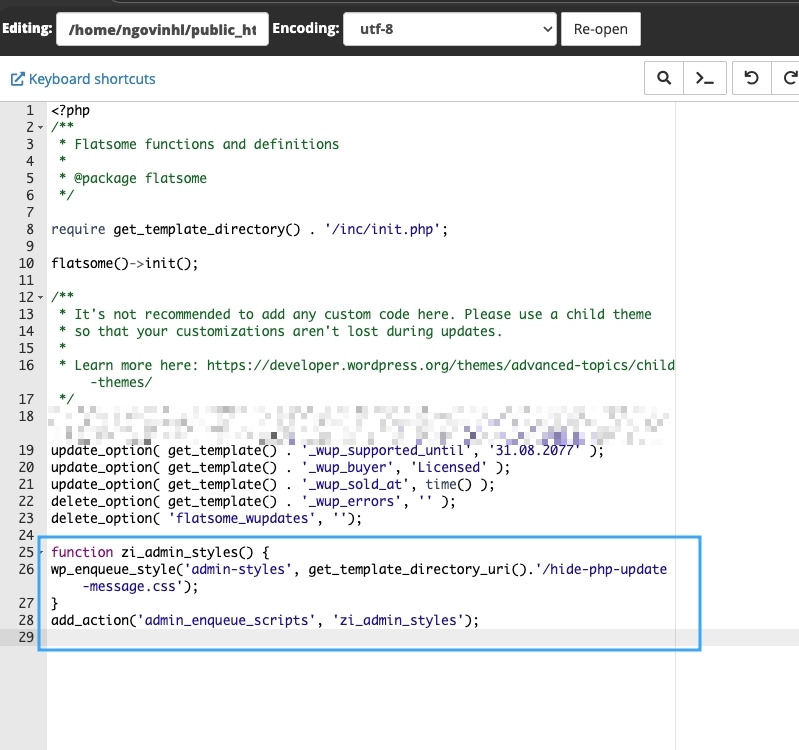Click line number 1 in the gutter
799x750 pixels.
[x=30, y=110]
